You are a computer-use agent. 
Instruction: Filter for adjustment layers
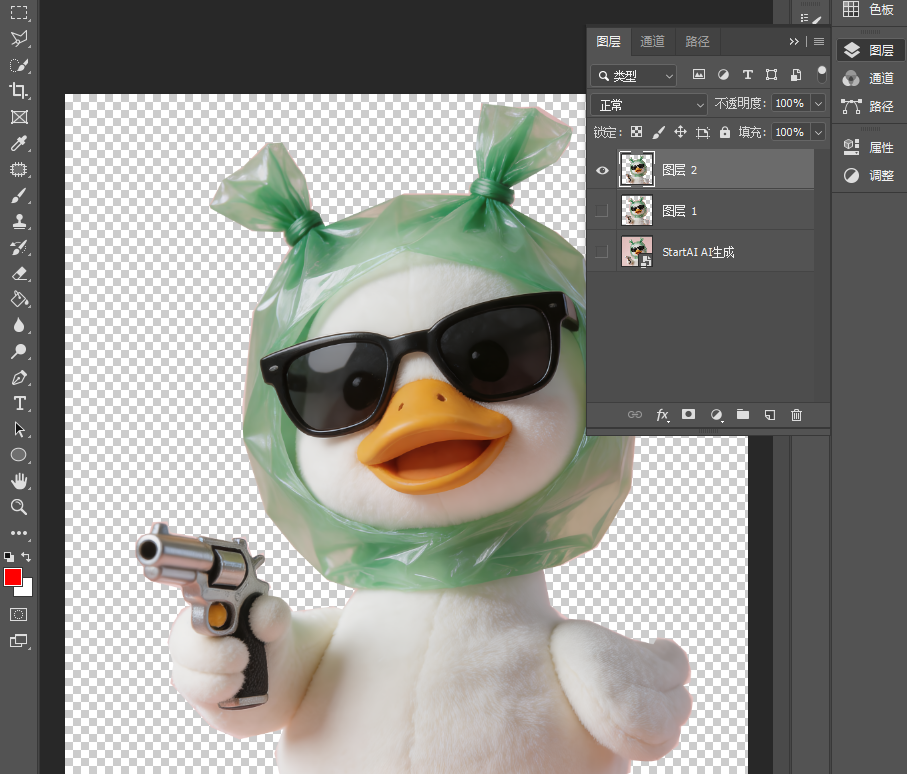(x=723, y=75)
